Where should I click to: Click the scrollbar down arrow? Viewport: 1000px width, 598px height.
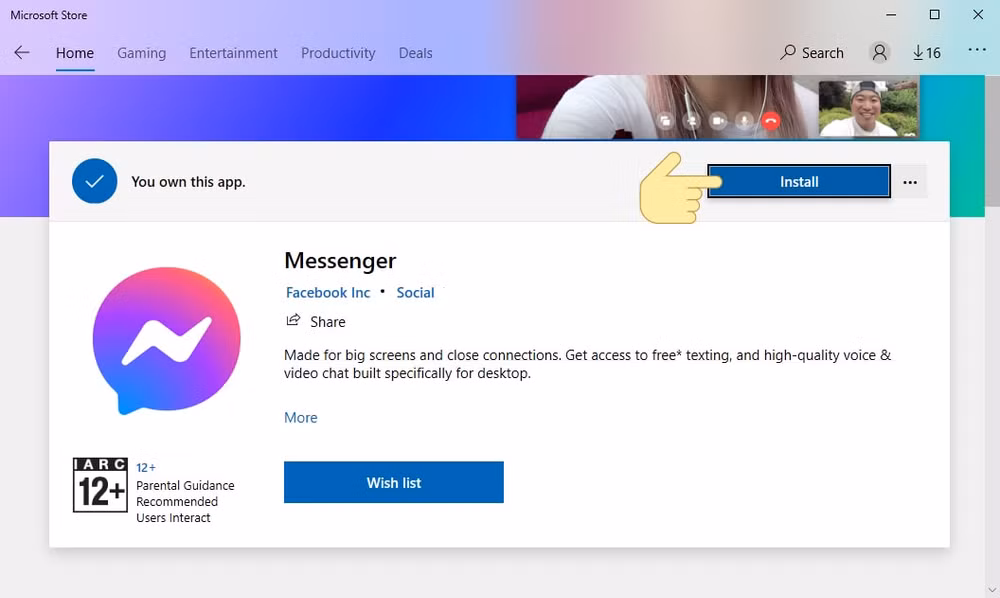992,590
